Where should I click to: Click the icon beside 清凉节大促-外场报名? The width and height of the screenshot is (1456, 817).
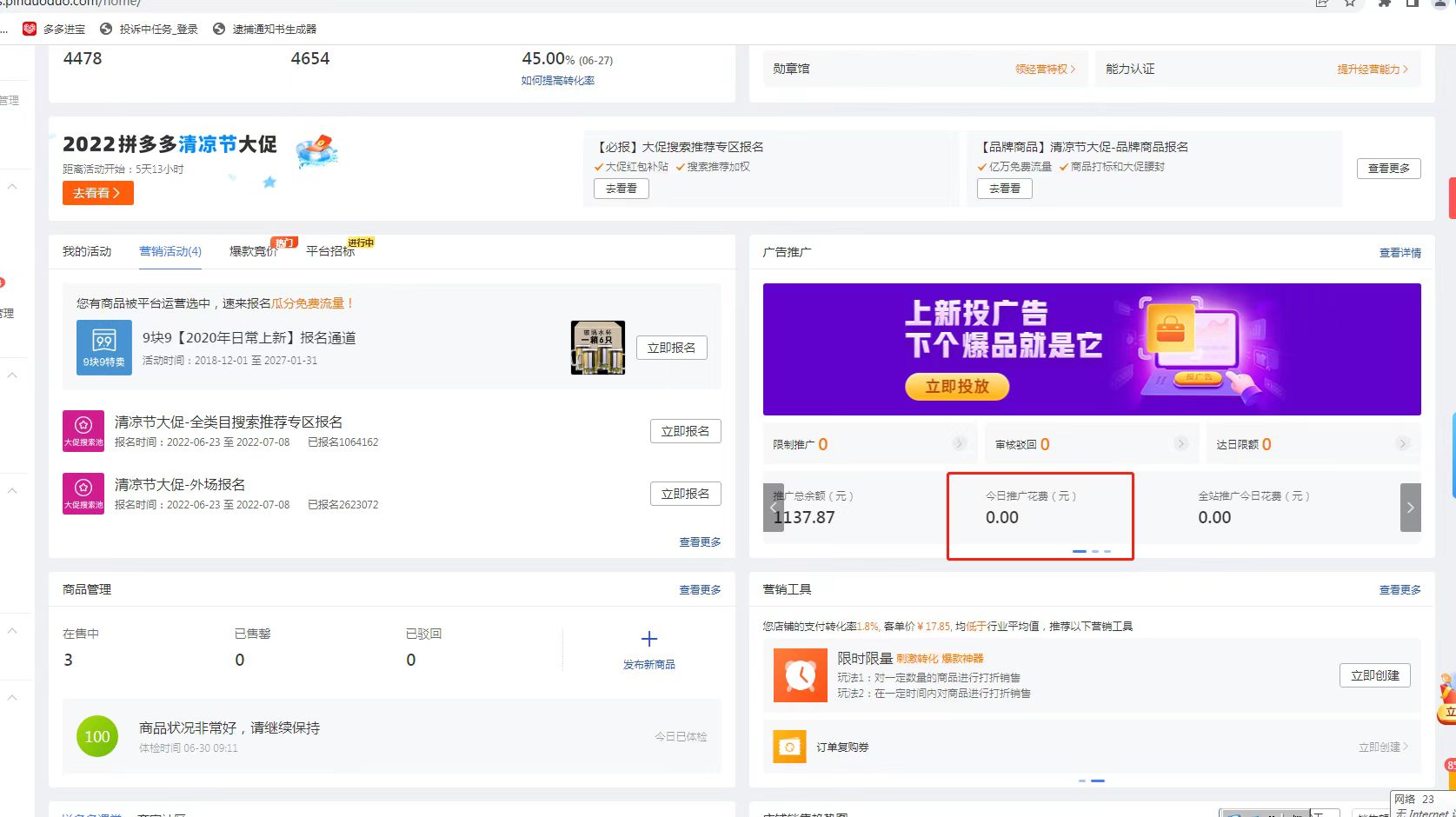point(83,494)
